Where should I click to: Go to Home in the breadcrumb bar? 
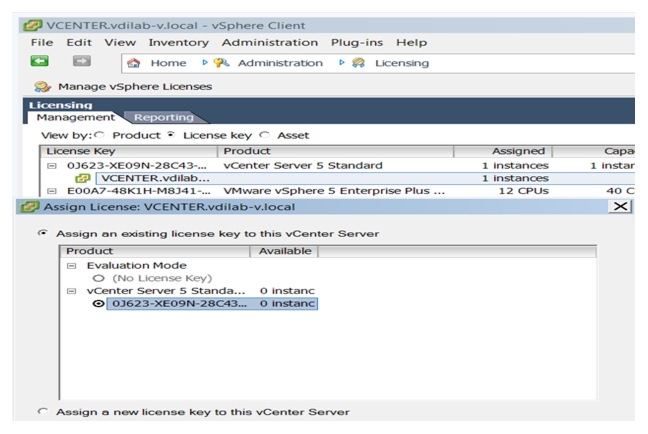pyautogui.click(x=168, y=63)
